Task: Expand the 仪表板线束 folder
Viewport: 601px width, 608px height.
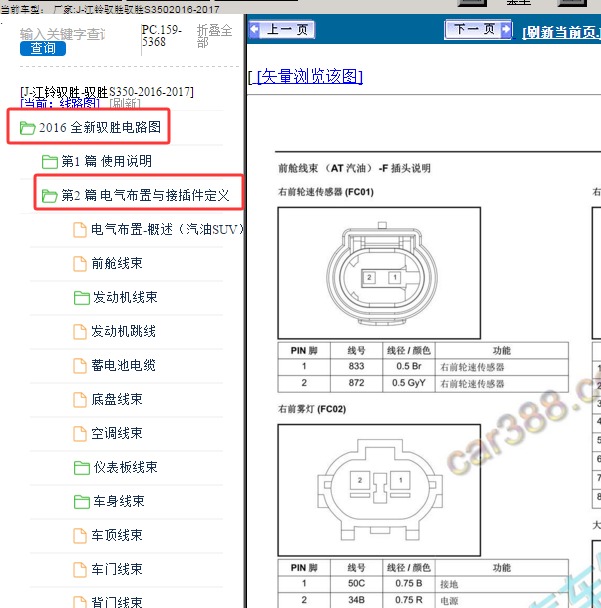Action: (125, 467)
